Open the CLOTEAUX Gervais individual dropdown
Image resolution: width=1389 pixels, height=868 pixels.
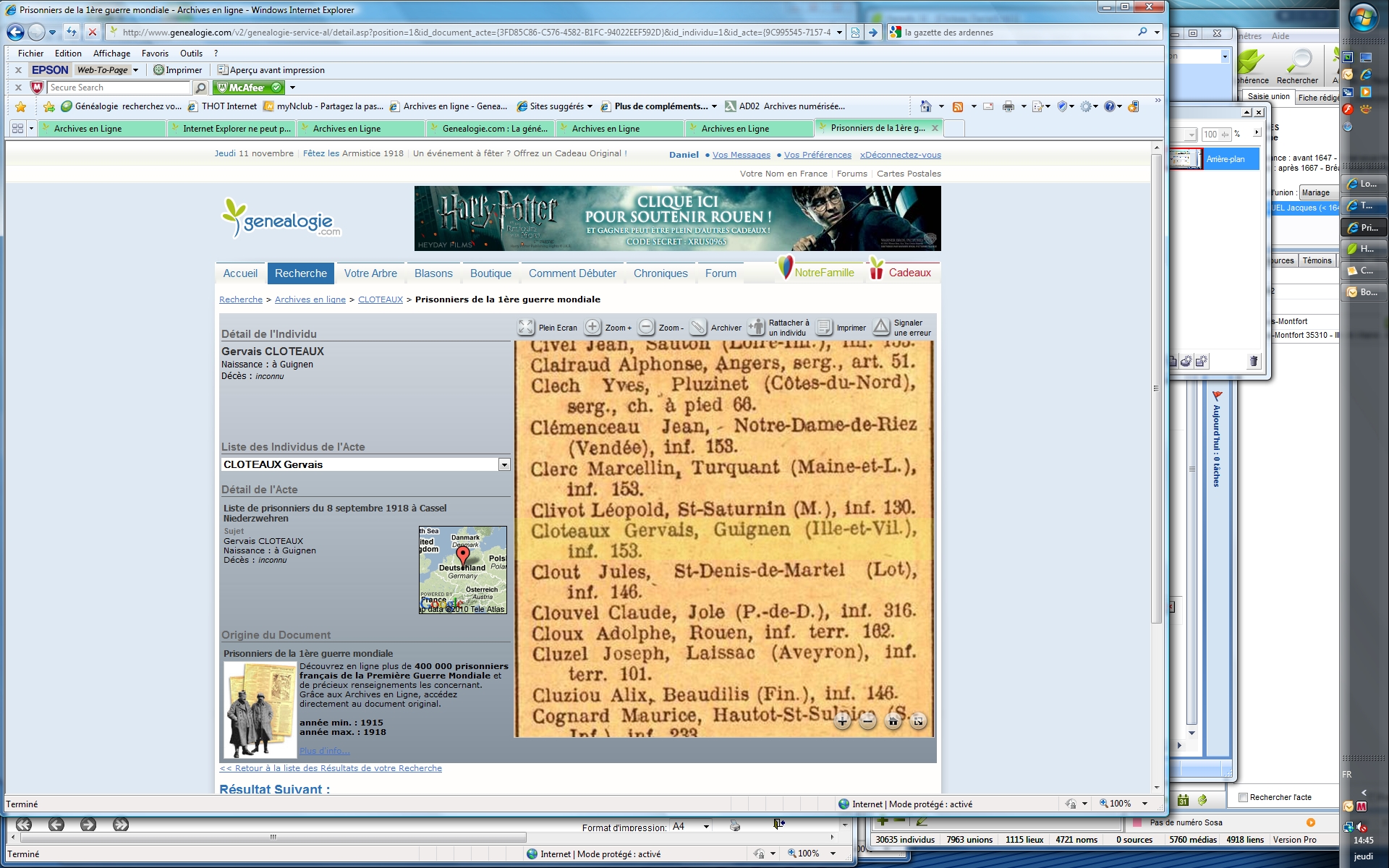point(504,464)
